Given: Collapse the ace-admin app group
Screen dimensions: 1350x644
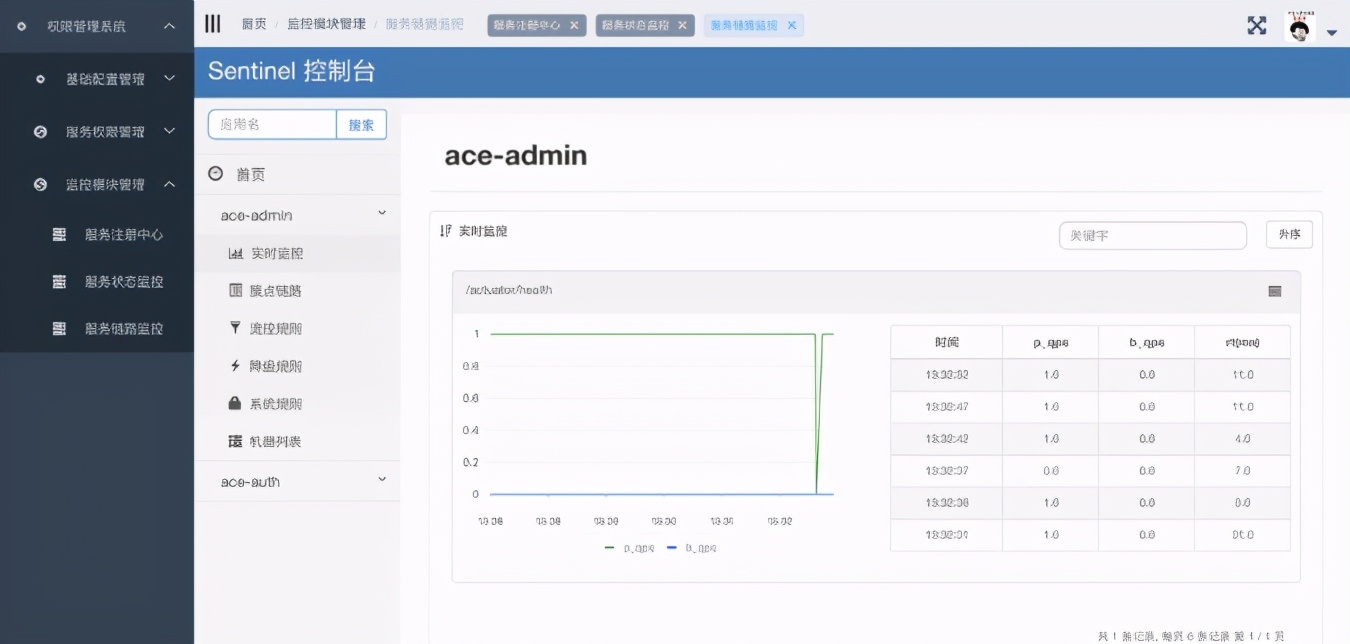Looking at the screenshot, I should click(381, 214).
